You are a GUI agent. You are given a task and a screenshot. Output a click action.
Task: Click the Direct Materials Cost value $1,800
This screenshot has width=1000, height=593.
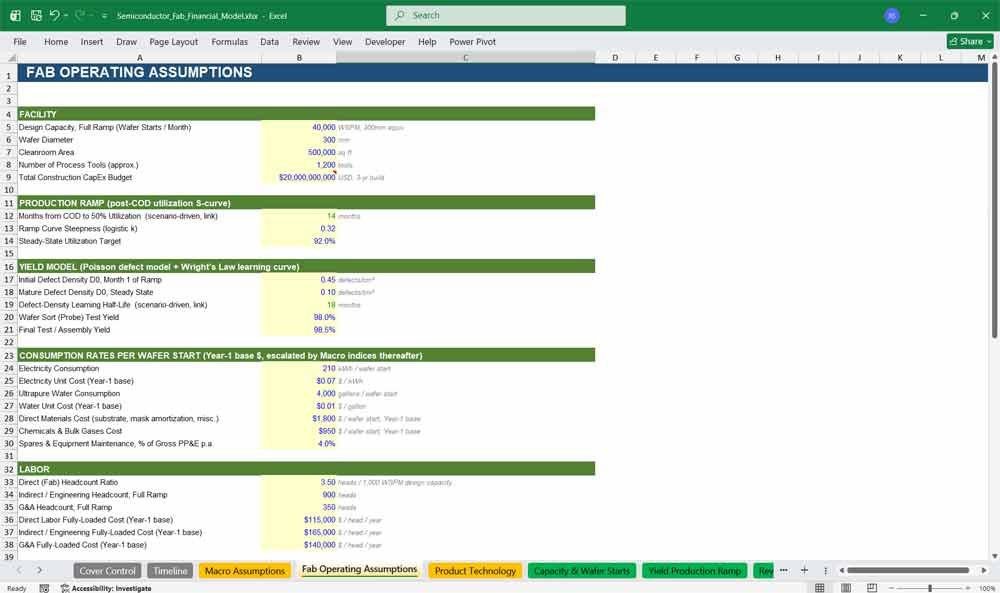[x=298, y=418]
